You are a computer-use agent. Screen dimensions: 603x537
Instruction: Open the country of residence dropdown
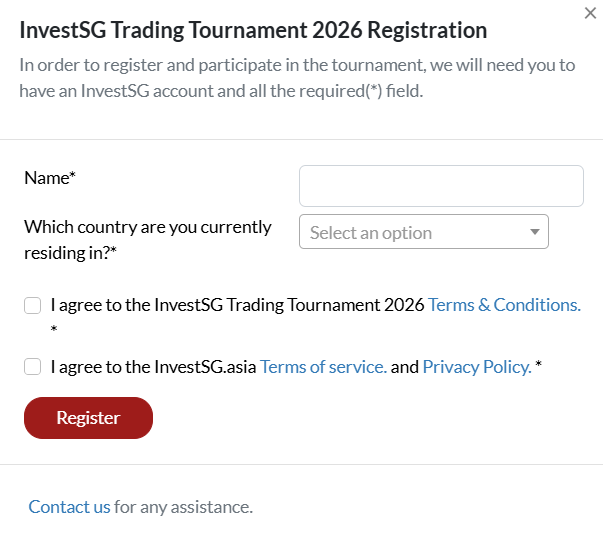point(423,232)
